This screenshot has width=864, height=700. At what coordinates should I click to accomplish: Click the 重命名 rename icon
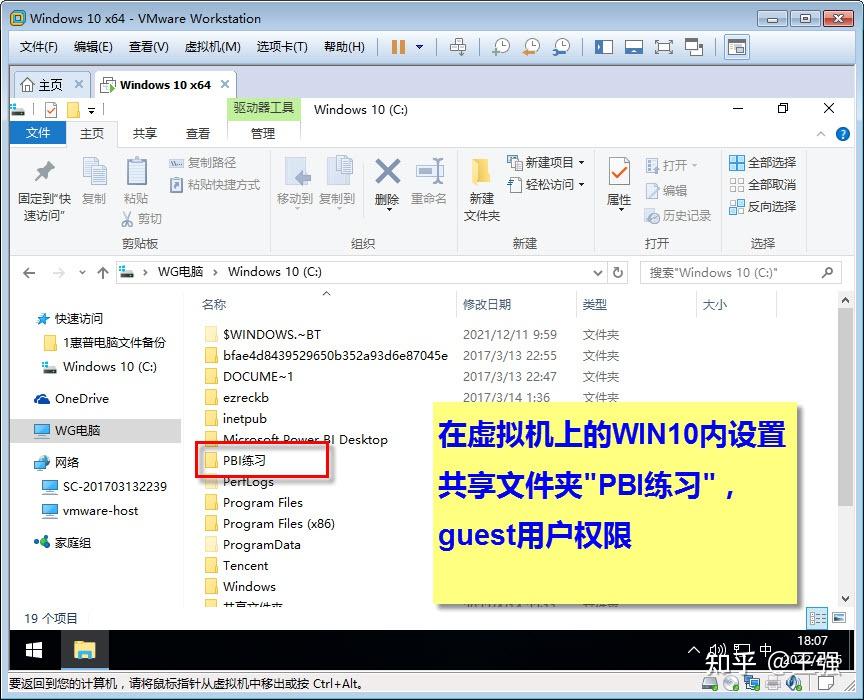pyautogui.click(x=429, y=171)
